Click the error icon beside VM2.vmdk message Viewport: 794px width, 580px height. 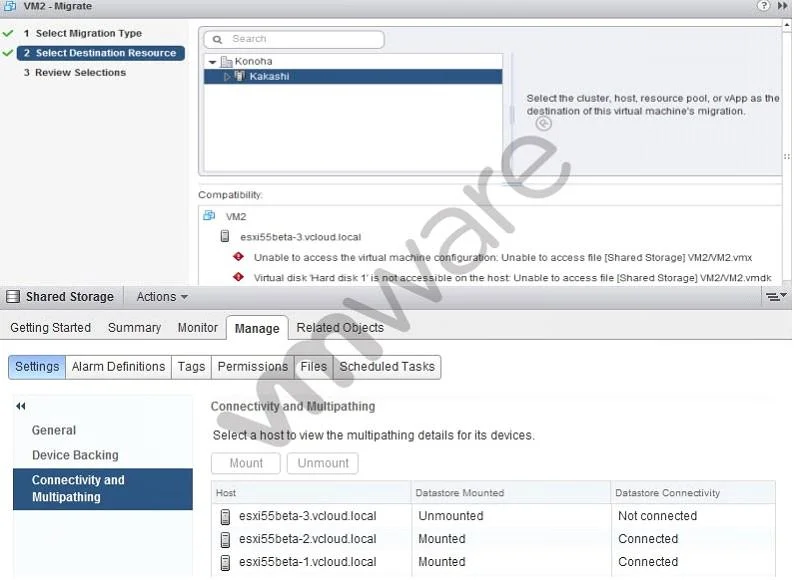[238, 277]
